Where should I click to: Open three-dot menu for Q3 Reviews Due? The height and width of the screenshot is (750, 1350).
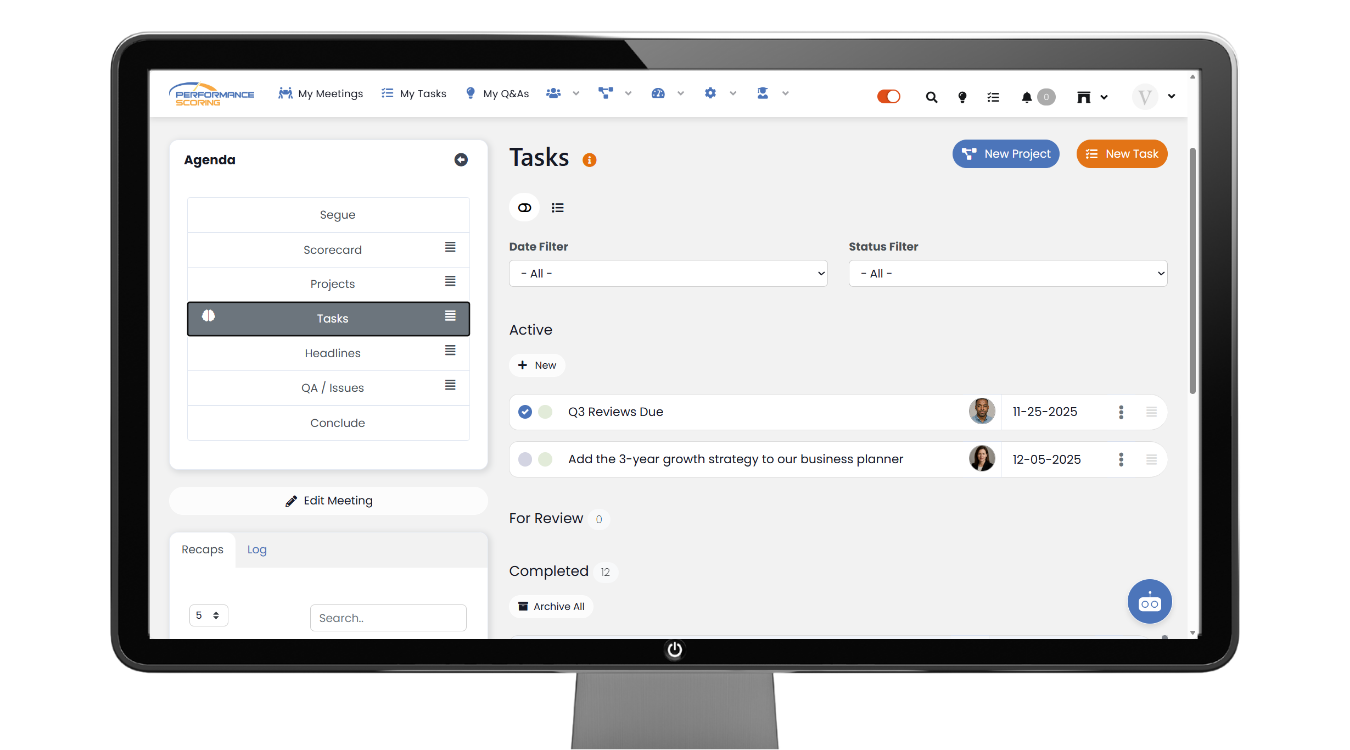click(x=1121, y=412)
